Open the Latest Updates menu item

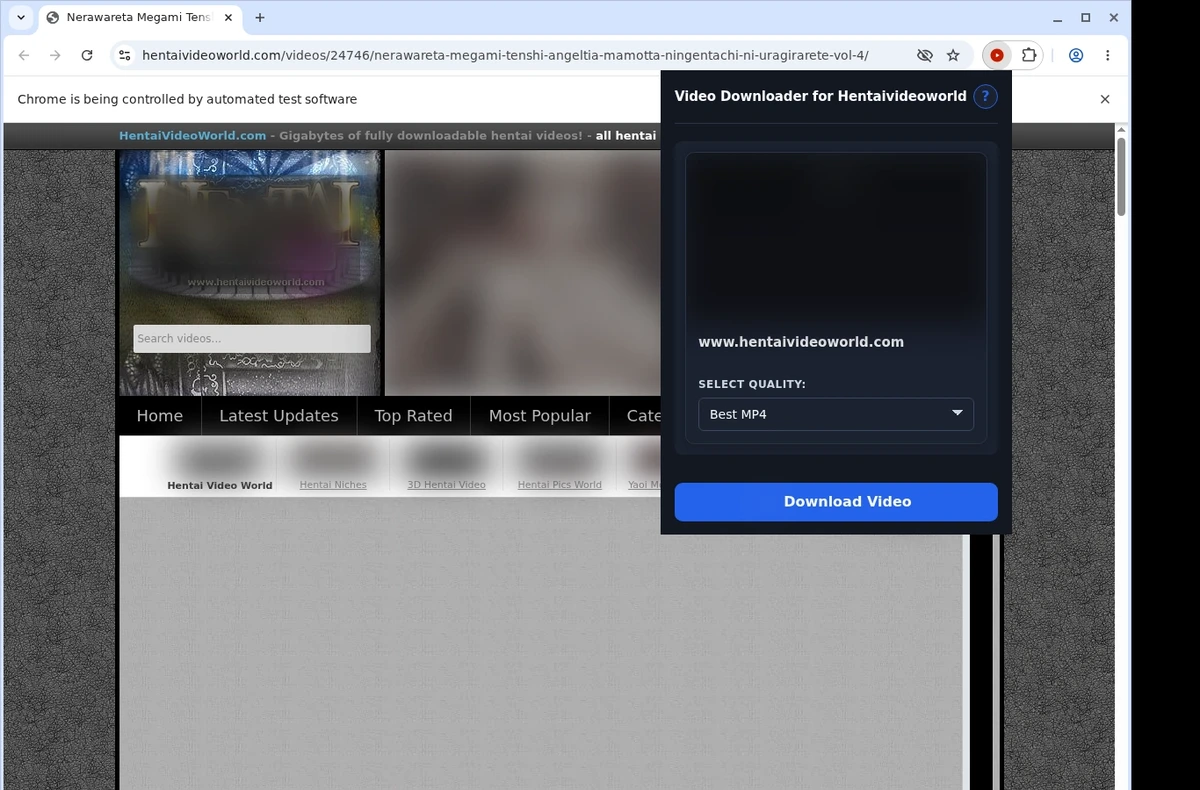[279, 416]
